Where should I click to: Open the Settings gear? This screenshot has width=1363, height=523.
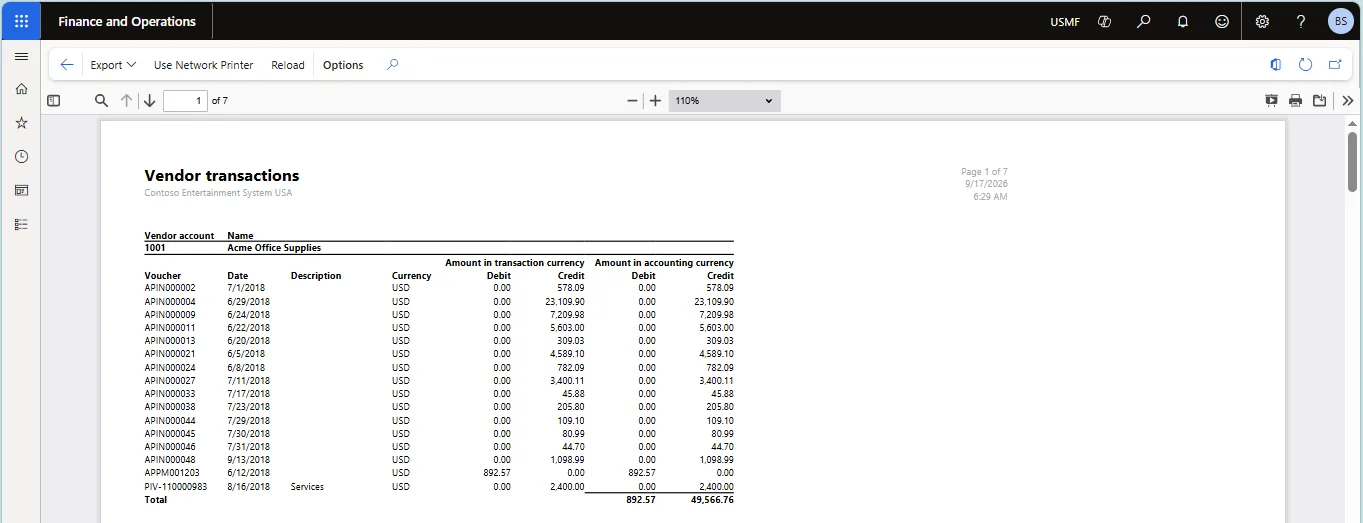pos(1262,21)
